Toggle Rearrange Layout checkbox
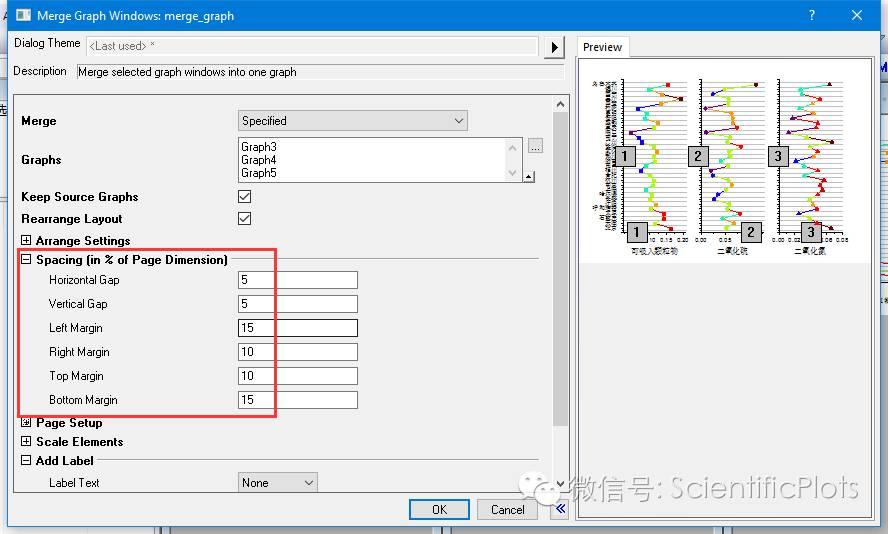The image size is (888, 534). tap(245, 219)
